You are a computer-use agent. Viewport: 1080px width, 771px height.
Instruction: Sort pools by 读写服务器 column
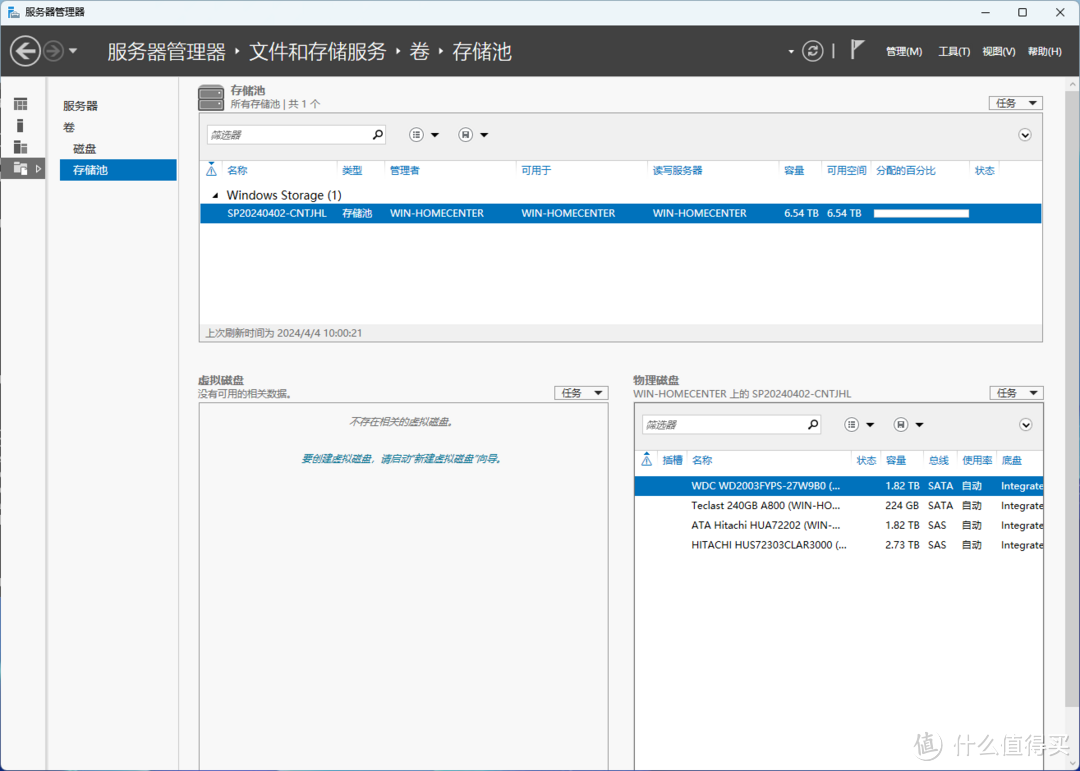click(677, 170)
